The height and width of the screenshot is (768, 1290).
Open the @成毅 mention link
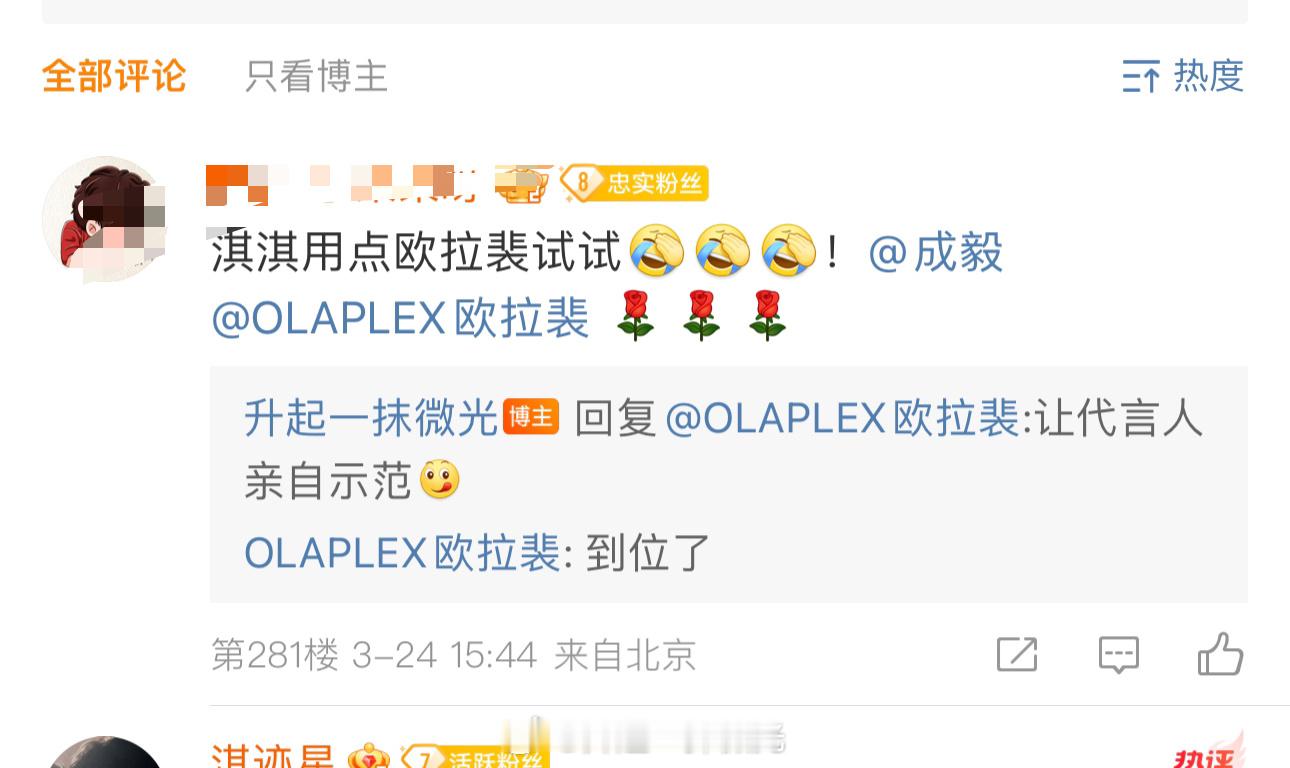tap(935, 252)
